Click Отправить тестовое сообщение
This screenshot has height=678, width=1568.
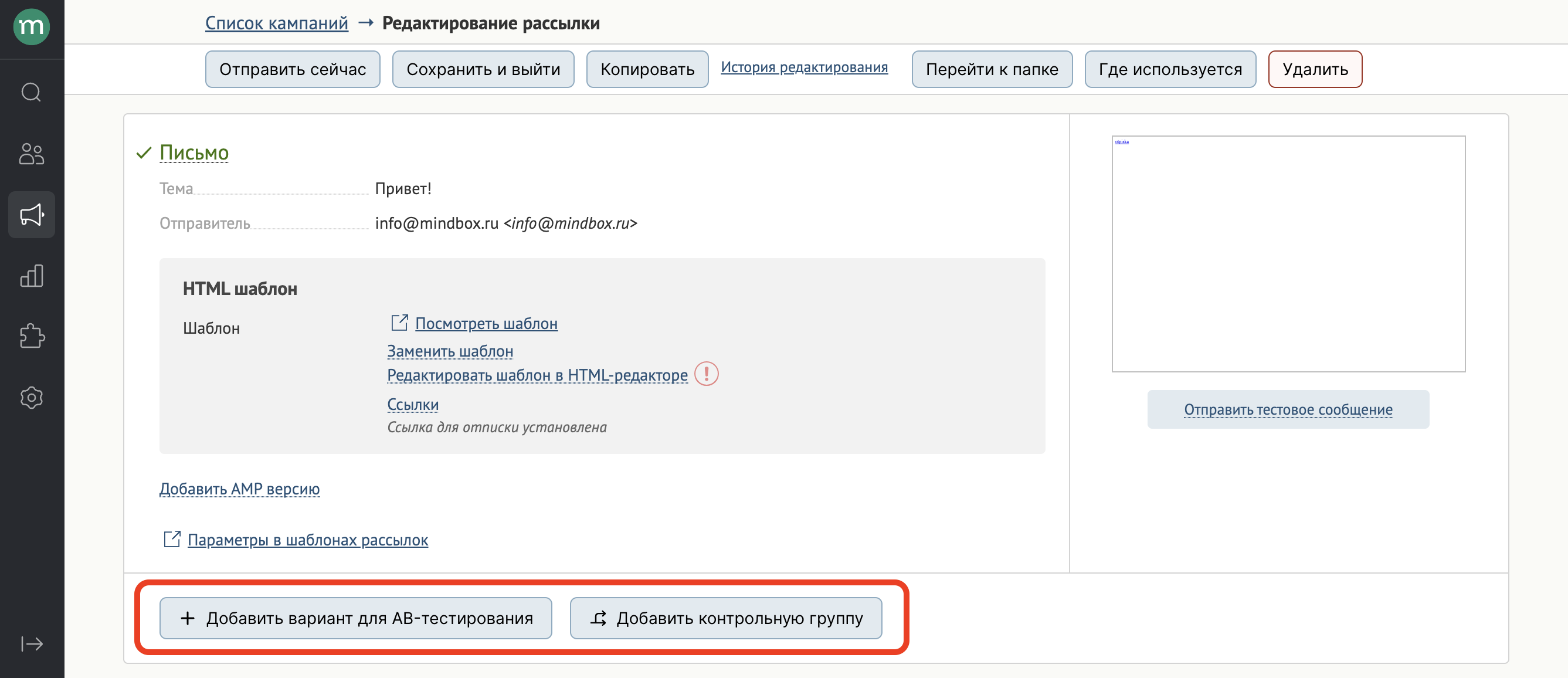1288,409
